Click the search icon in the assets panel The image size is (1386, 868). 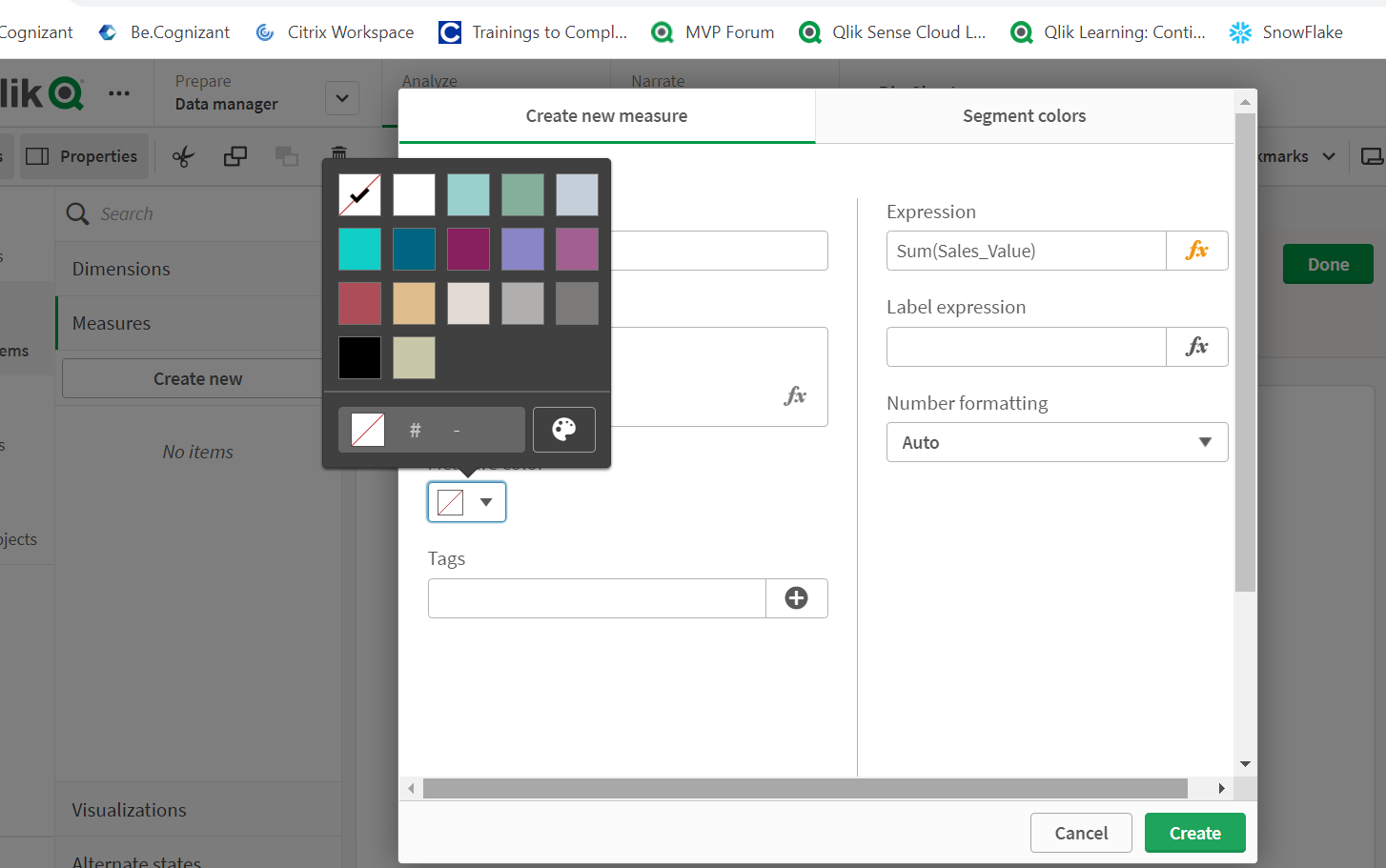(77, 213)
